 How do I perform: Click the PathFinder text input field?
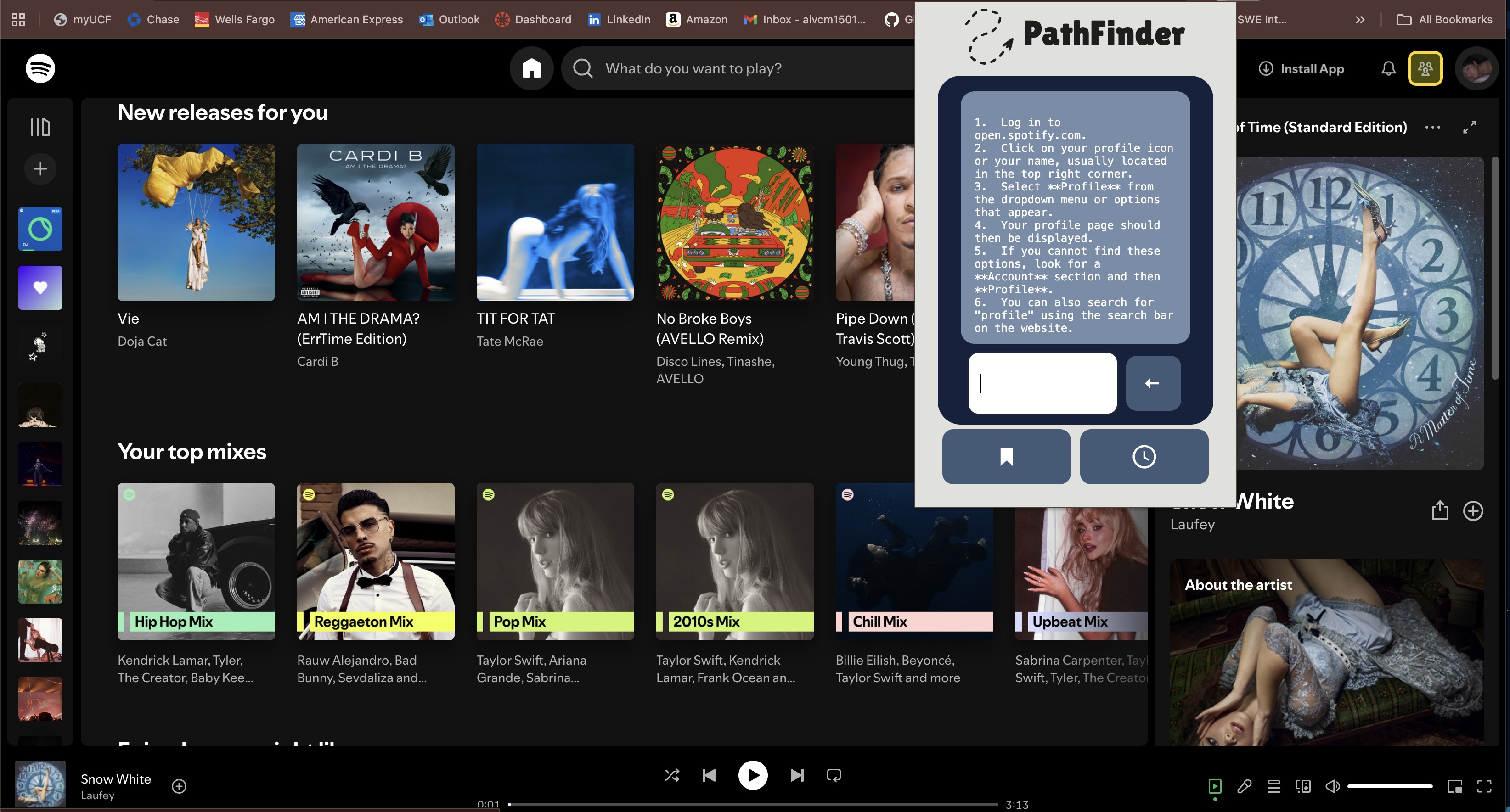(1042, 383)
